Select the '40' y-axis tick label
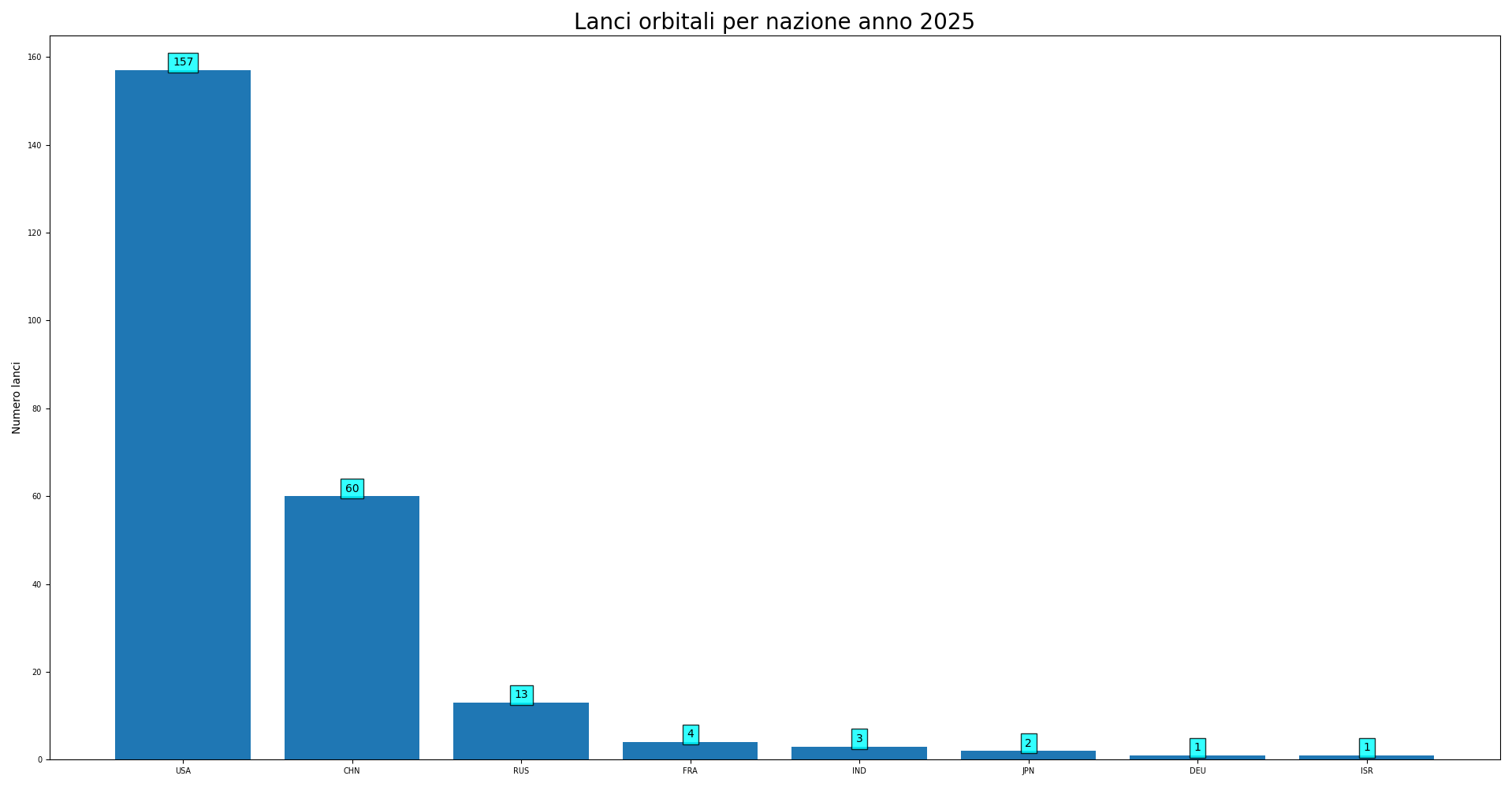 (37, 584)
